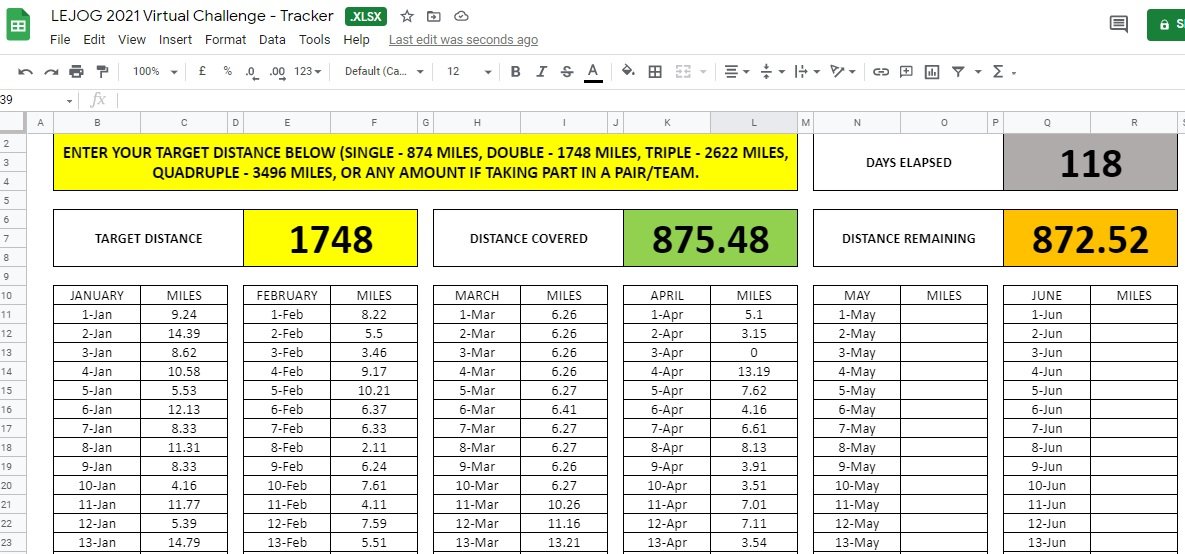Open horizontal align dropdown
Image resolution: width=1185 pixels, height=554 pixels.
pyautogui.click(x=737, y=72)
